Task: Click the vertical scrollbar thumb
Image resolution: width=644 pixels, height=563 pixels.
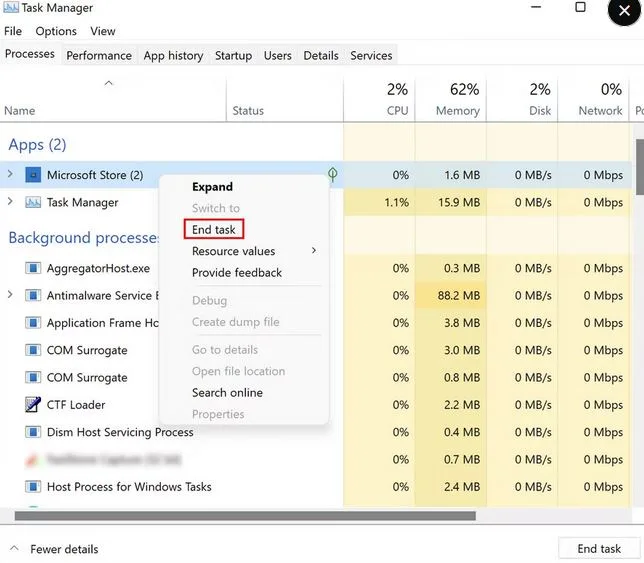Action: pos(639,167)
